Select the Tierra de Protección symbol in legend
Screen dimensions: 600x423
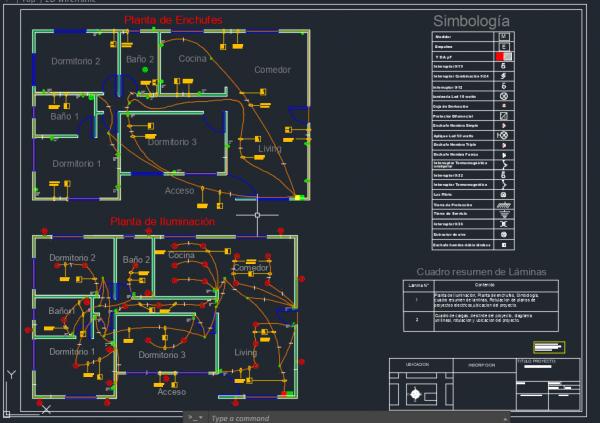[504, 205]
